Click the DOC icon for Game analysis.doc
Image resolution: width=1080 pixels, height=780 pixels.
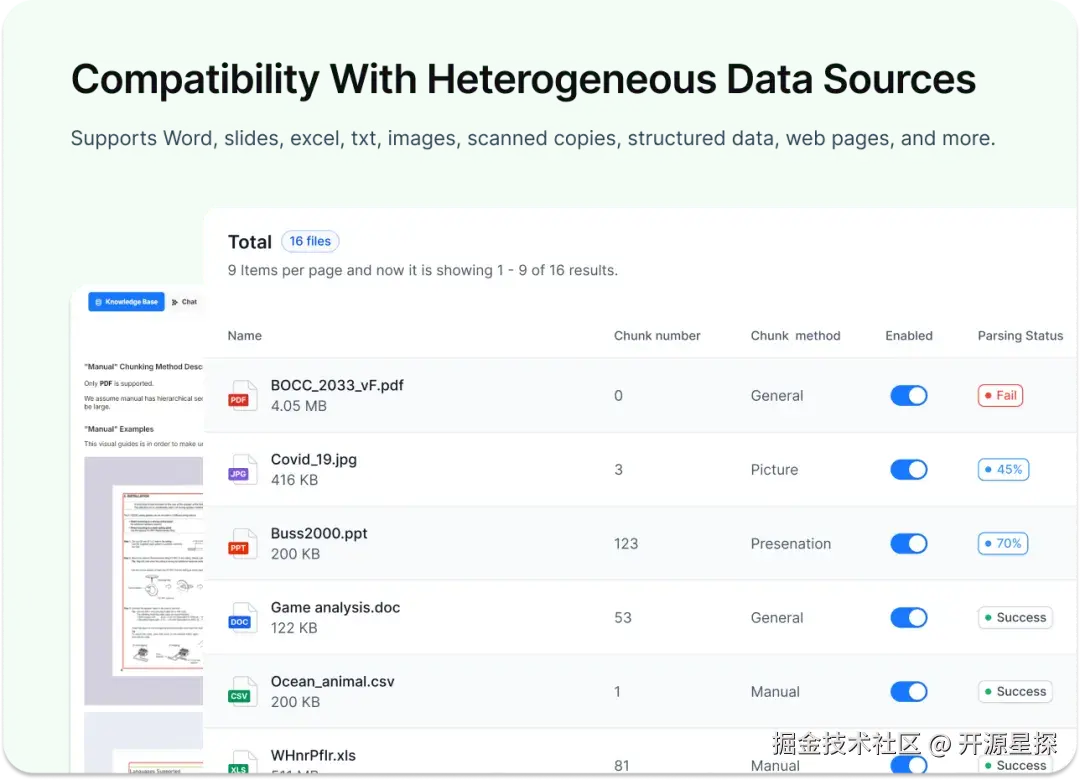239,617
